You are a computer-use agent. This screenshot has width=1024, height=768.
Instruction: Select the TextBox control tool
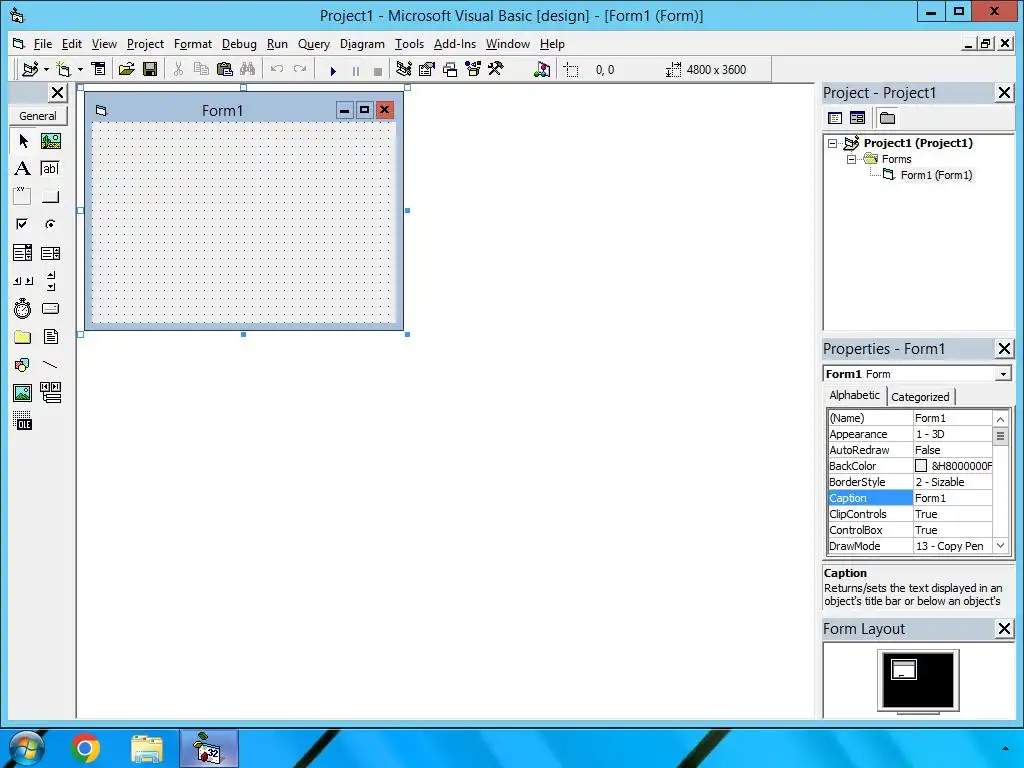click(51, 168)
